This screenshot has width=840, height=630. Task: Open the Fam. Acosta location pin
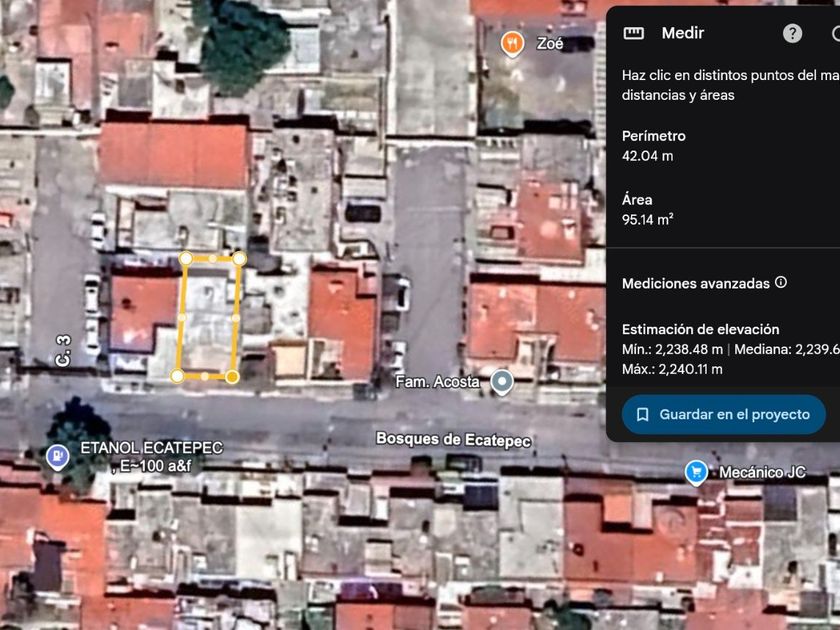coord(502,382)
